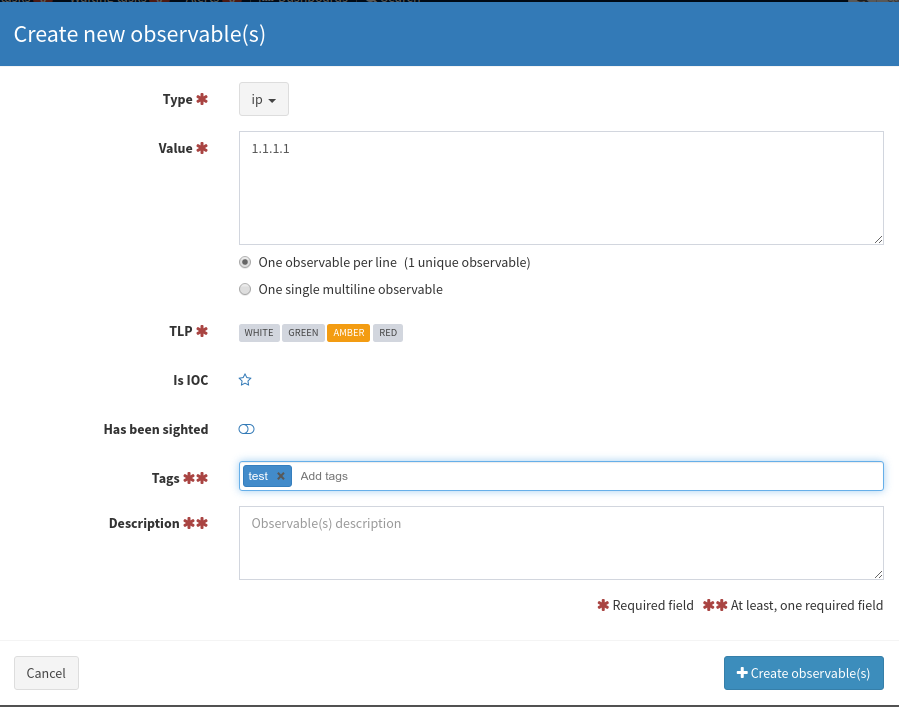This screenshot has width=899, height=707.
Task: Click the Required field legend text
Action: [651, 605]
